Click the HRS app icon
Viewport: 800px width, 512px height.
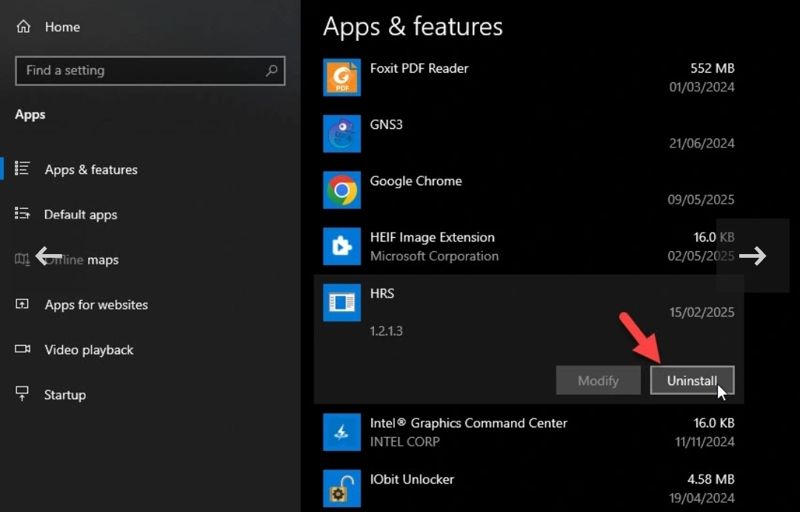342,302
